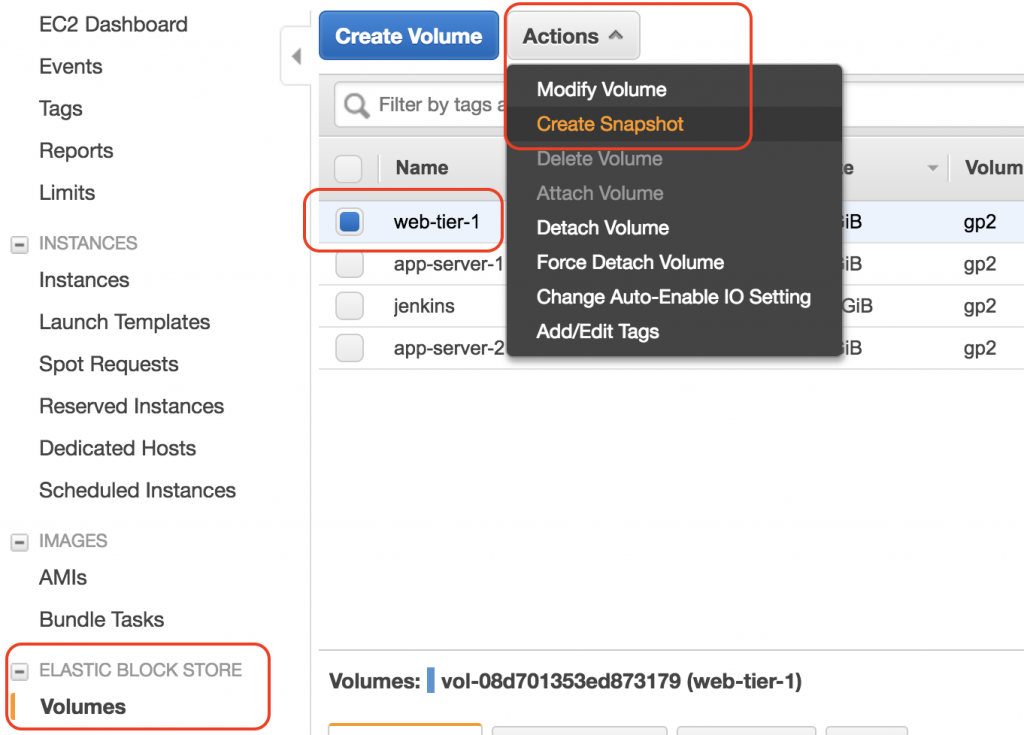This screenshot has height=735, width=1024.
Task: Select Force Detach Volume
Action: [x=629, y=262]
